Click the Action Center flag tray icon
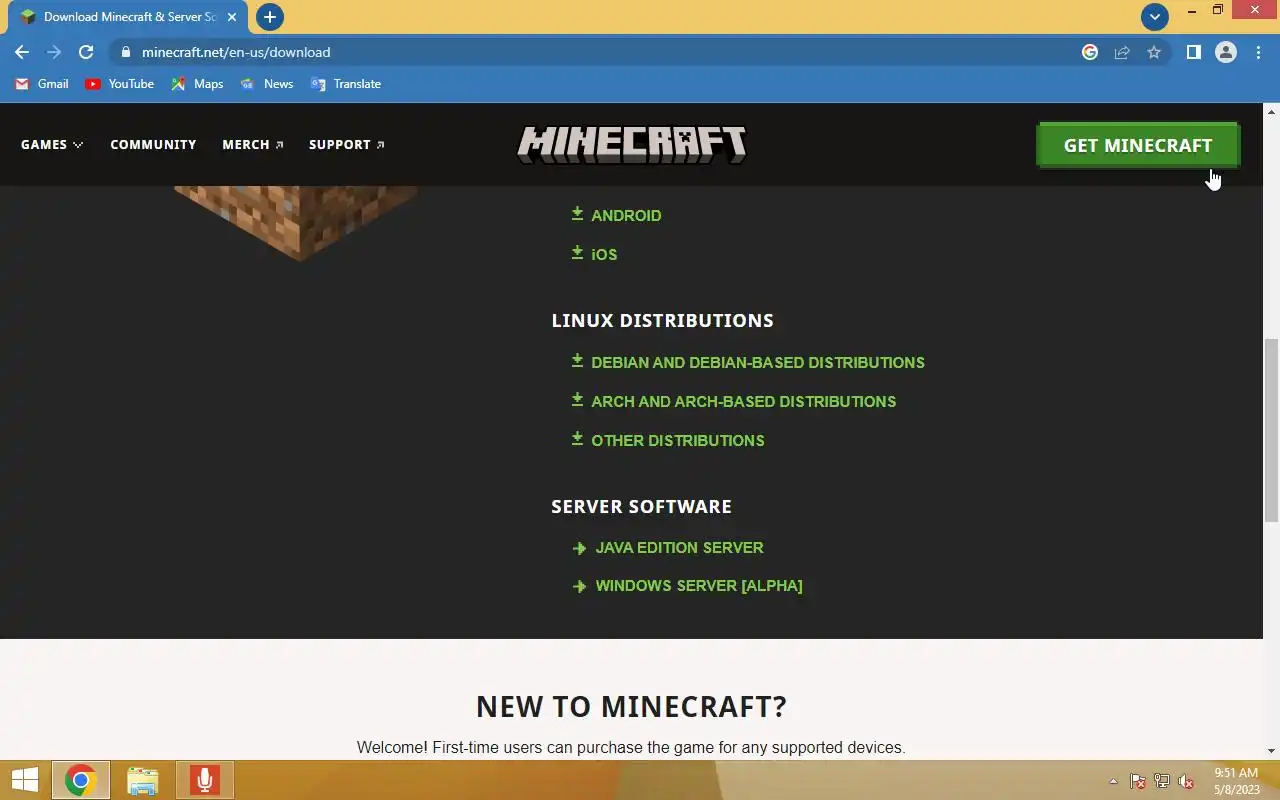1280x800 pixels. coord(1138,781)
